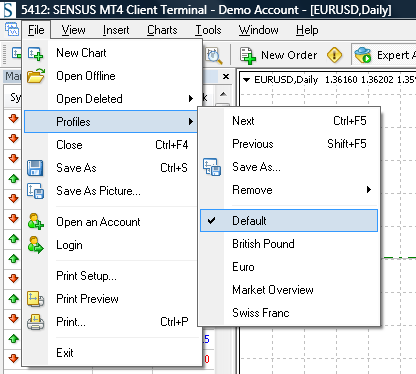Click the profile Save As icon in submenu

(x=212, y=167)
